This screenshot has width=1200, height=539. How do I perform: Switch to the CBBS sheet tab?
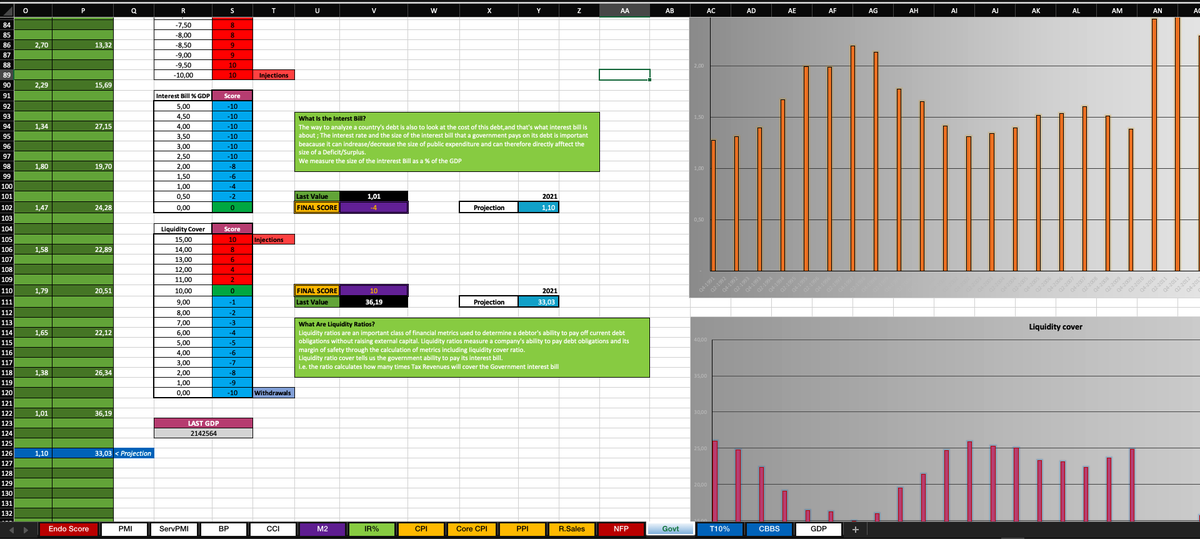770,528
